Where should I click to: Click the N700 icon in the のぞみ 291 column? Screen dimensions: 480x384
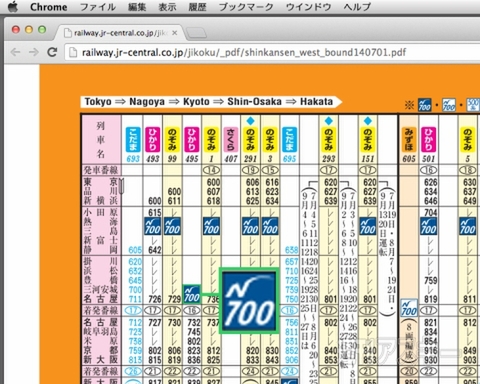[x=250, y=226]
